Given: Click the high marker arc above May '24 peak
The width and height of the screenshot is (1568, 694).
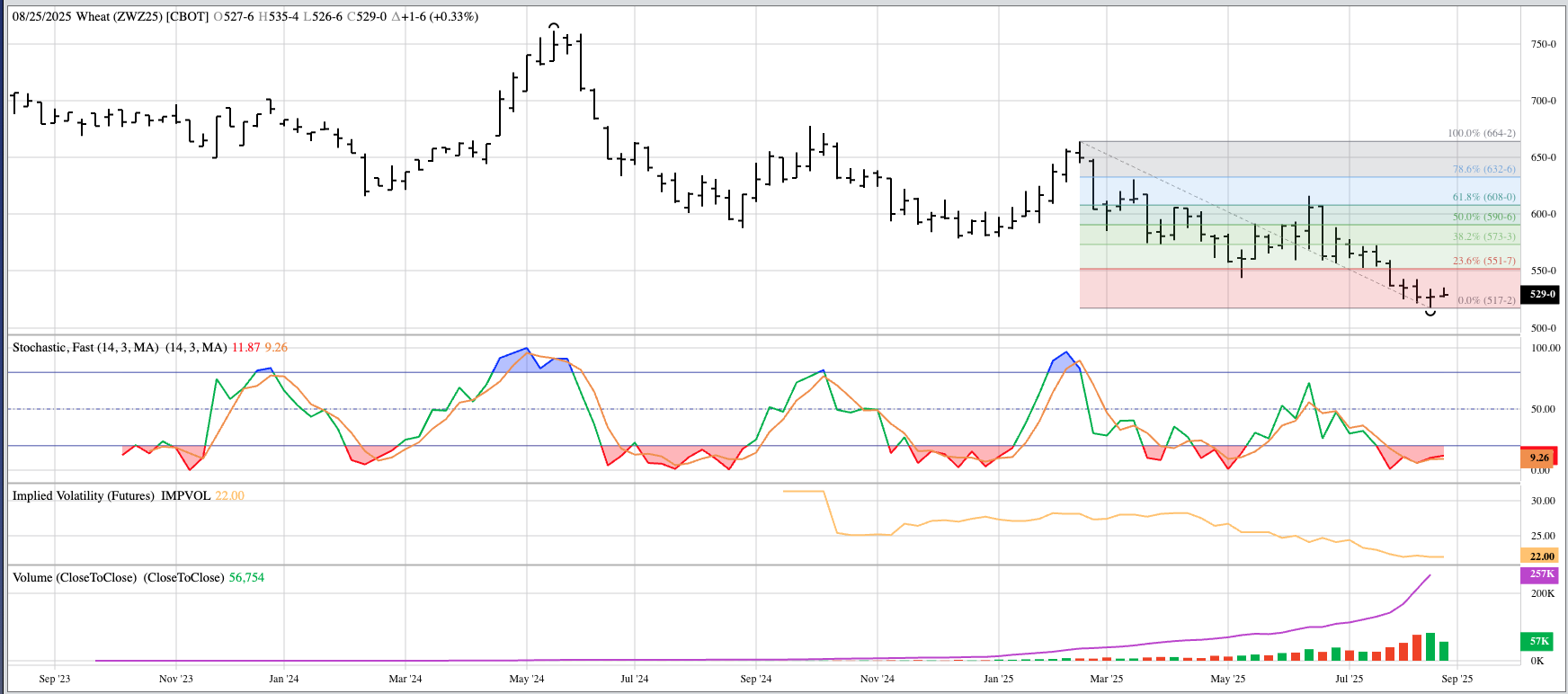Looking at the screenshot, I should click(554, 25).
